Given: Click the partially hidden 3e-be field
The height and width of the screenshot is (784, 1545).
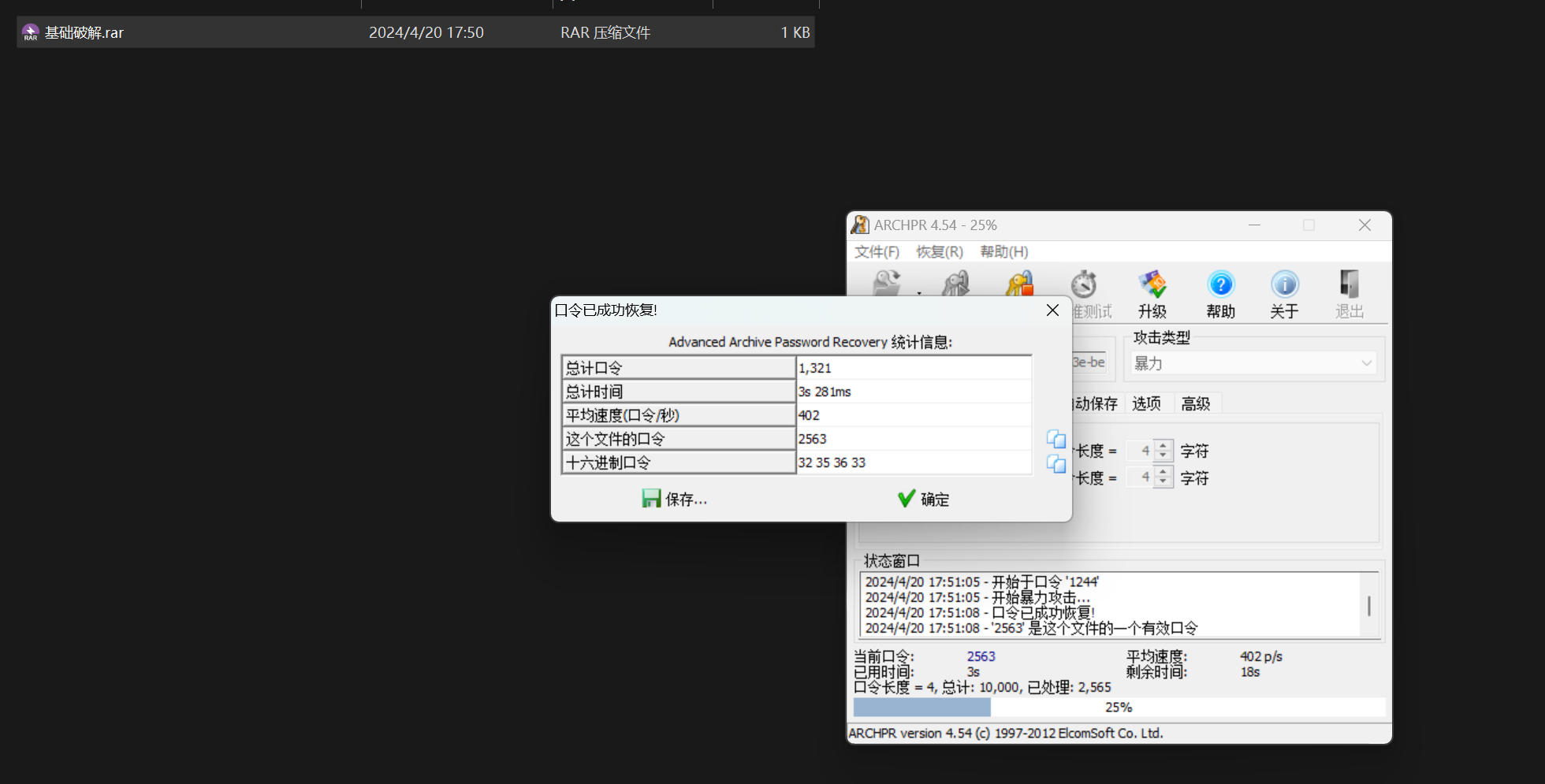Looking at the screenshot, I should (1089, 362).
